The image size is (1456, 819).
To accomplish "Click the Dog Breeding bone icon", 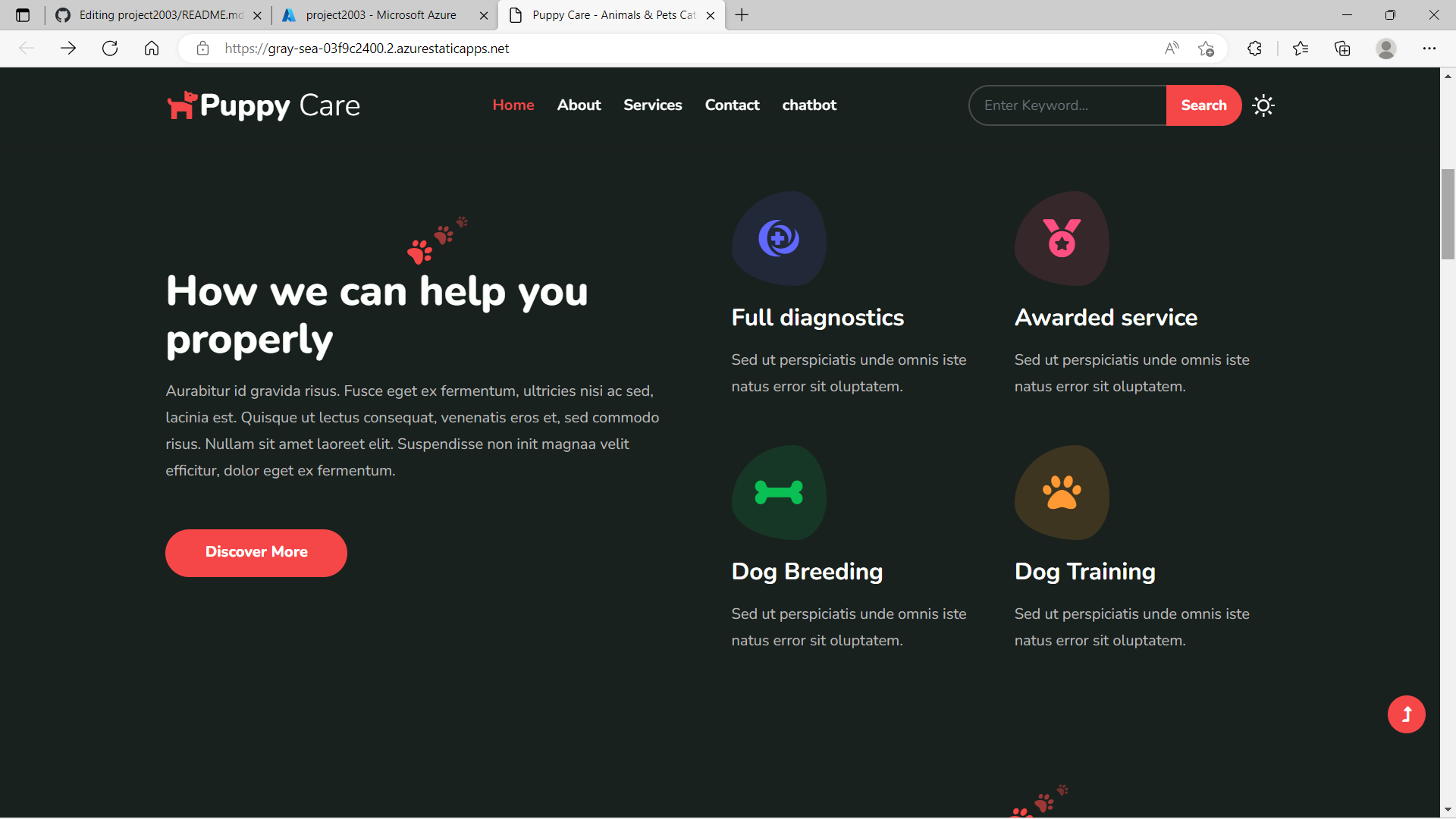I will click(779, 493).
